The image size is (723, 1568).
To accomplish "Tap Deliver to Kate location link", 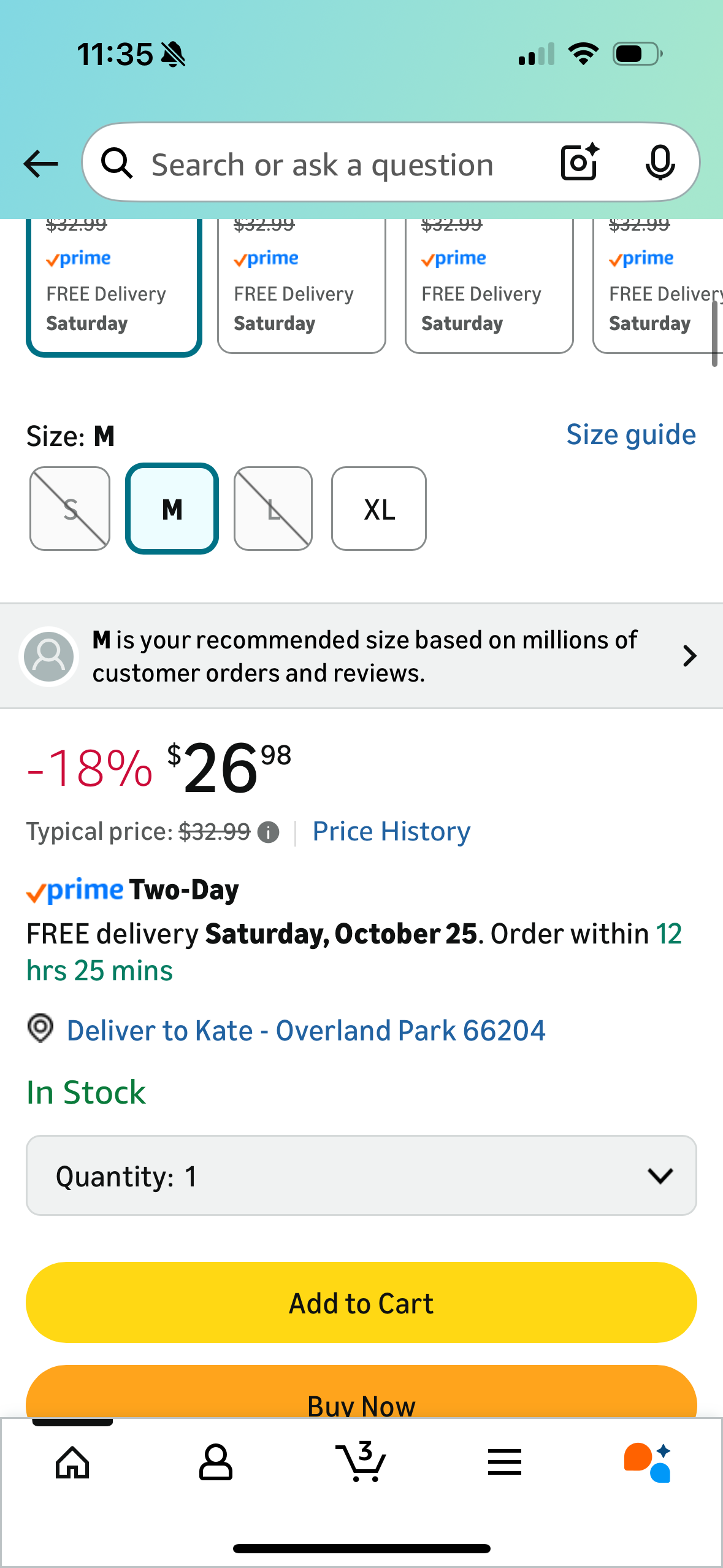I will pos(305,1031).
